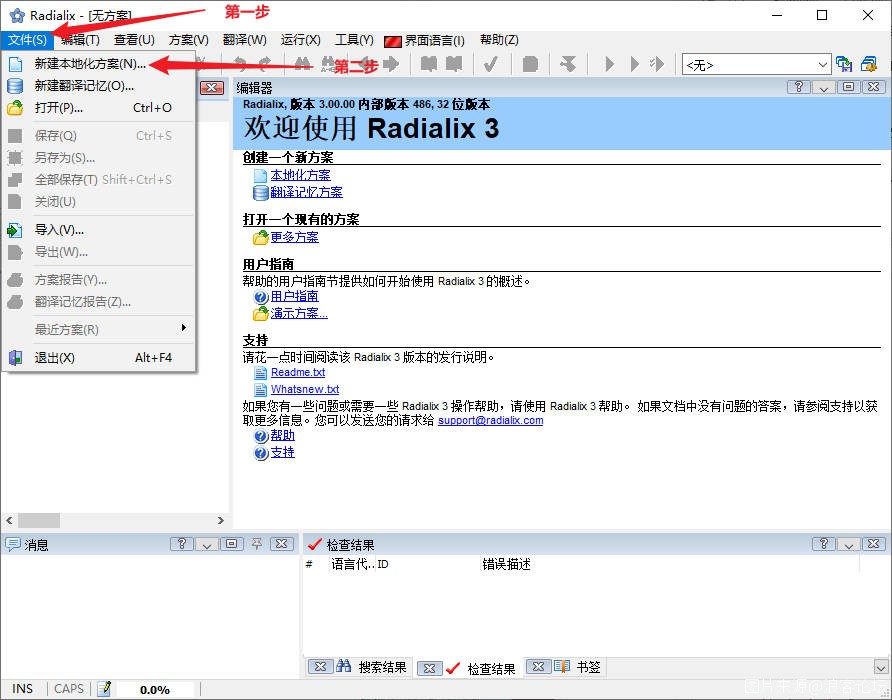Screen dimensions: 892x700
Task: Maximize the 编辑器 panel
Action: tap(849, 87)
